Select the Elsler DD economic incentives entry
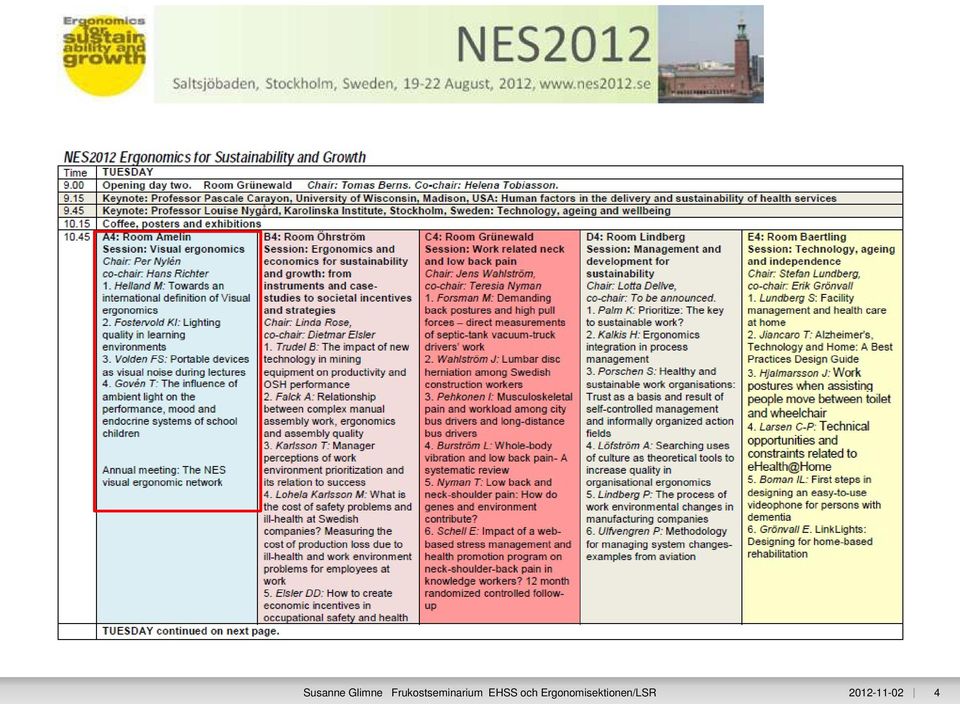 pos(336,605)
